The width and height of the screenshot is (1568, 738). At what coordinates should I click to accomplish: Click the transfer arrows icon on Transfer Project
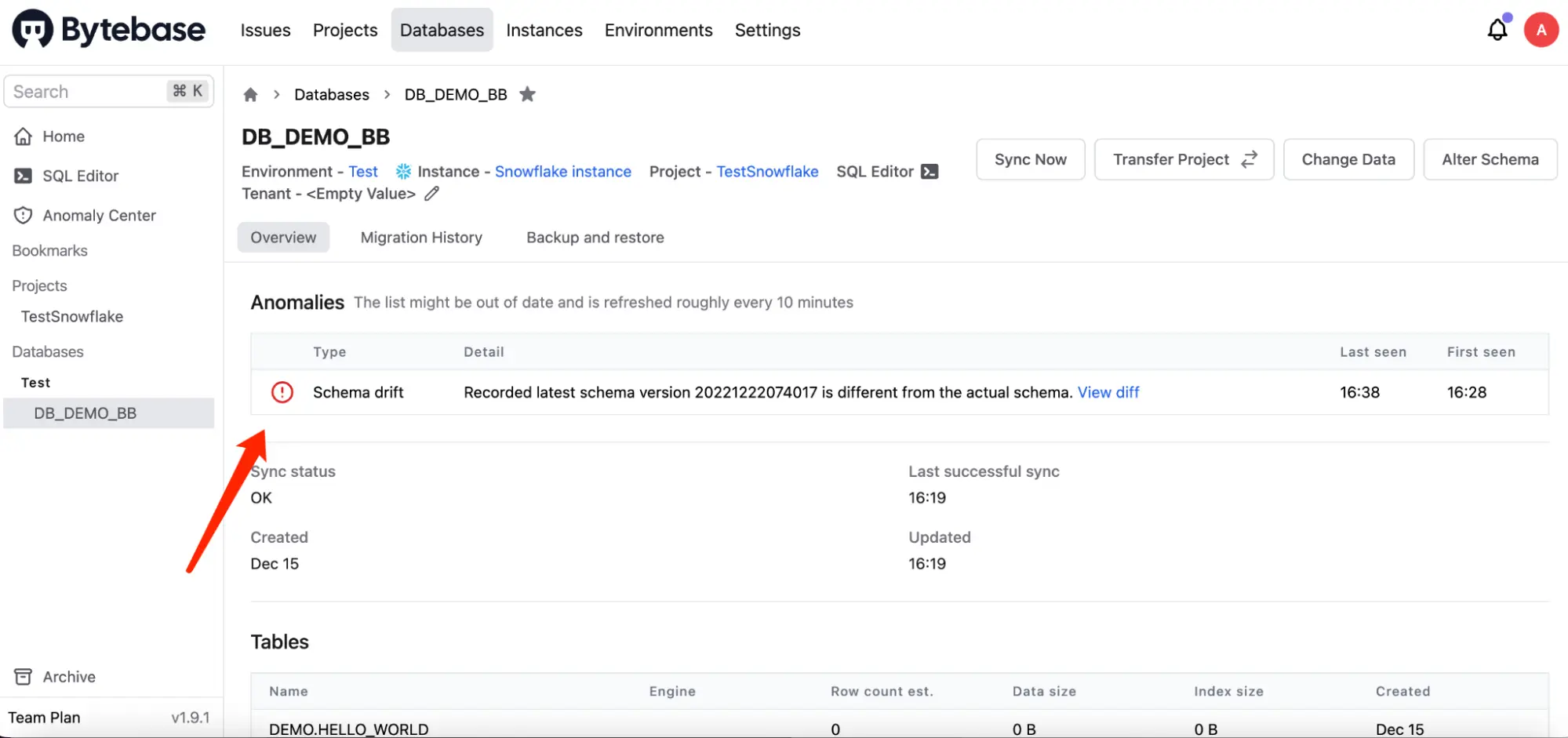pos(1249,159)
